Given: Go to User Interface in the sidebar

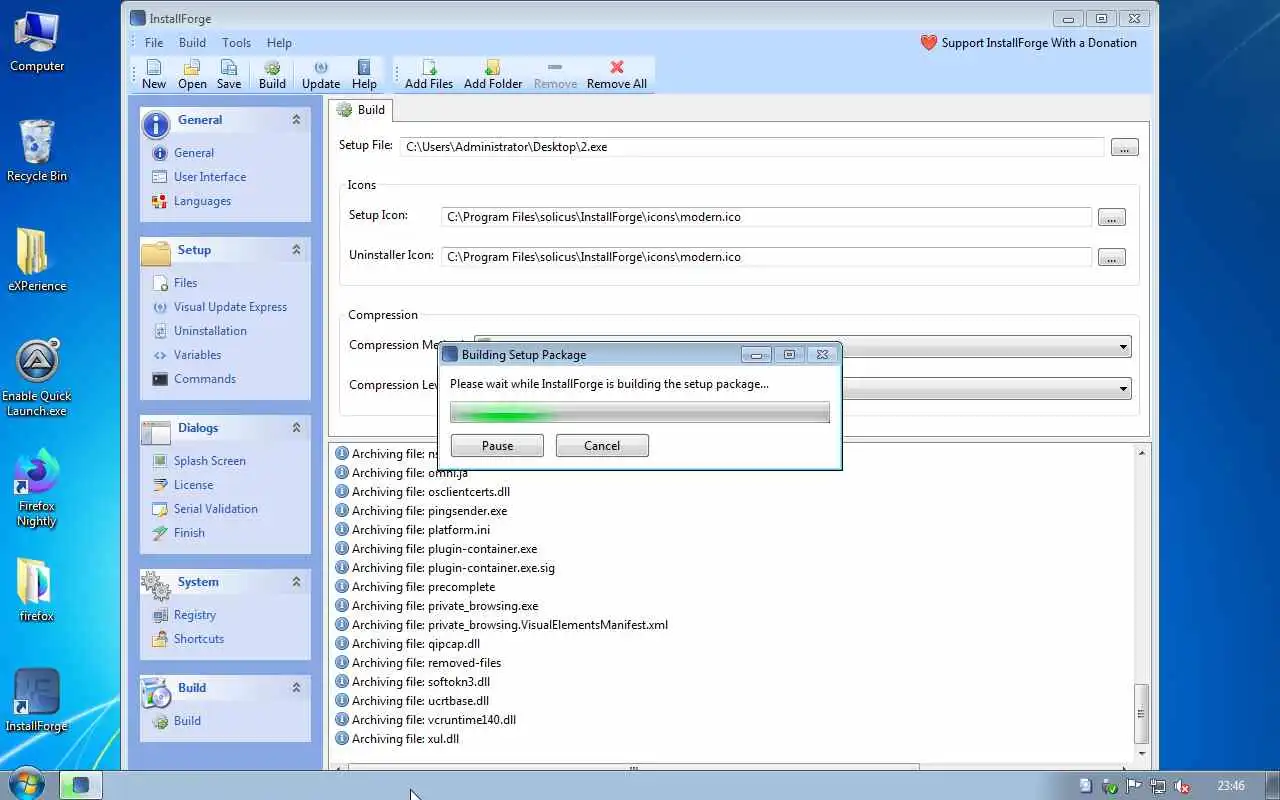Looking at the screenshot, I should (x=210, y=177).
